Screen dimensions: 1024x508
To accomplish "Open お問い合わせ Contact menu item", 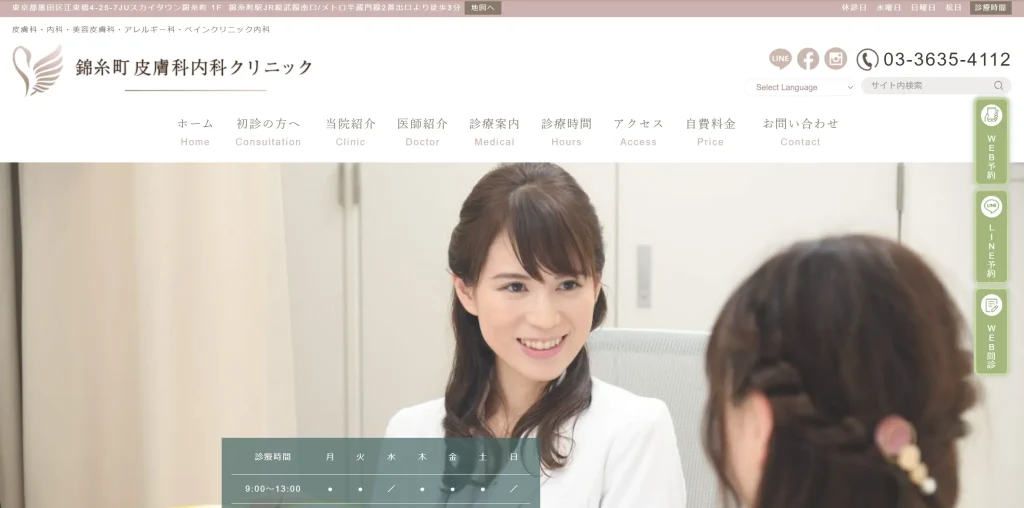I will pyautogui.click(x=800, y=131).
